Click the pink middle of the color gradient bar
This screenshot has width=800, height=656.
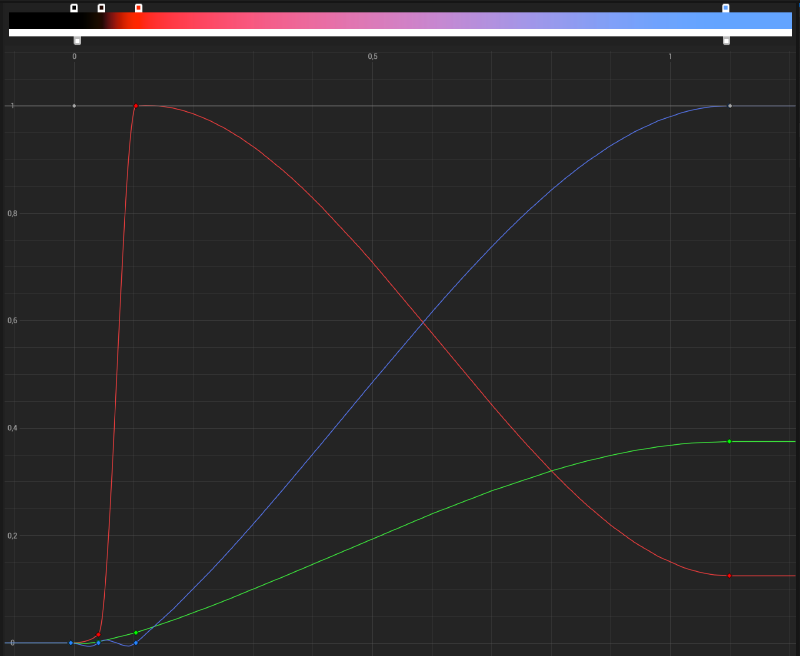400,20
